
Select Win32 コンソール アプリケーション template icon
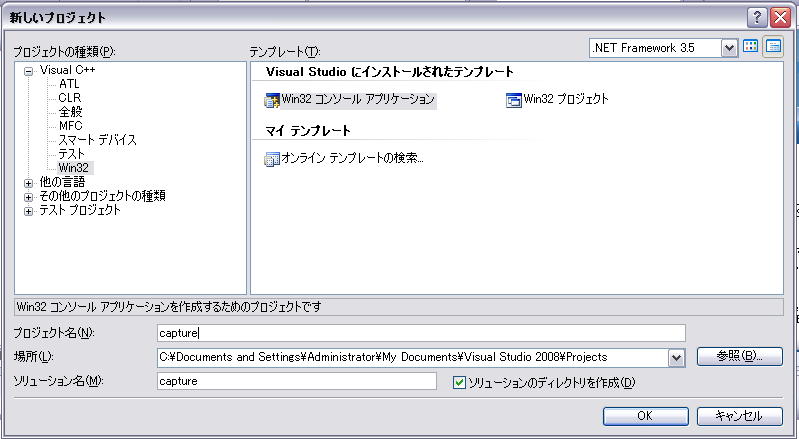(x=272, y=100)
